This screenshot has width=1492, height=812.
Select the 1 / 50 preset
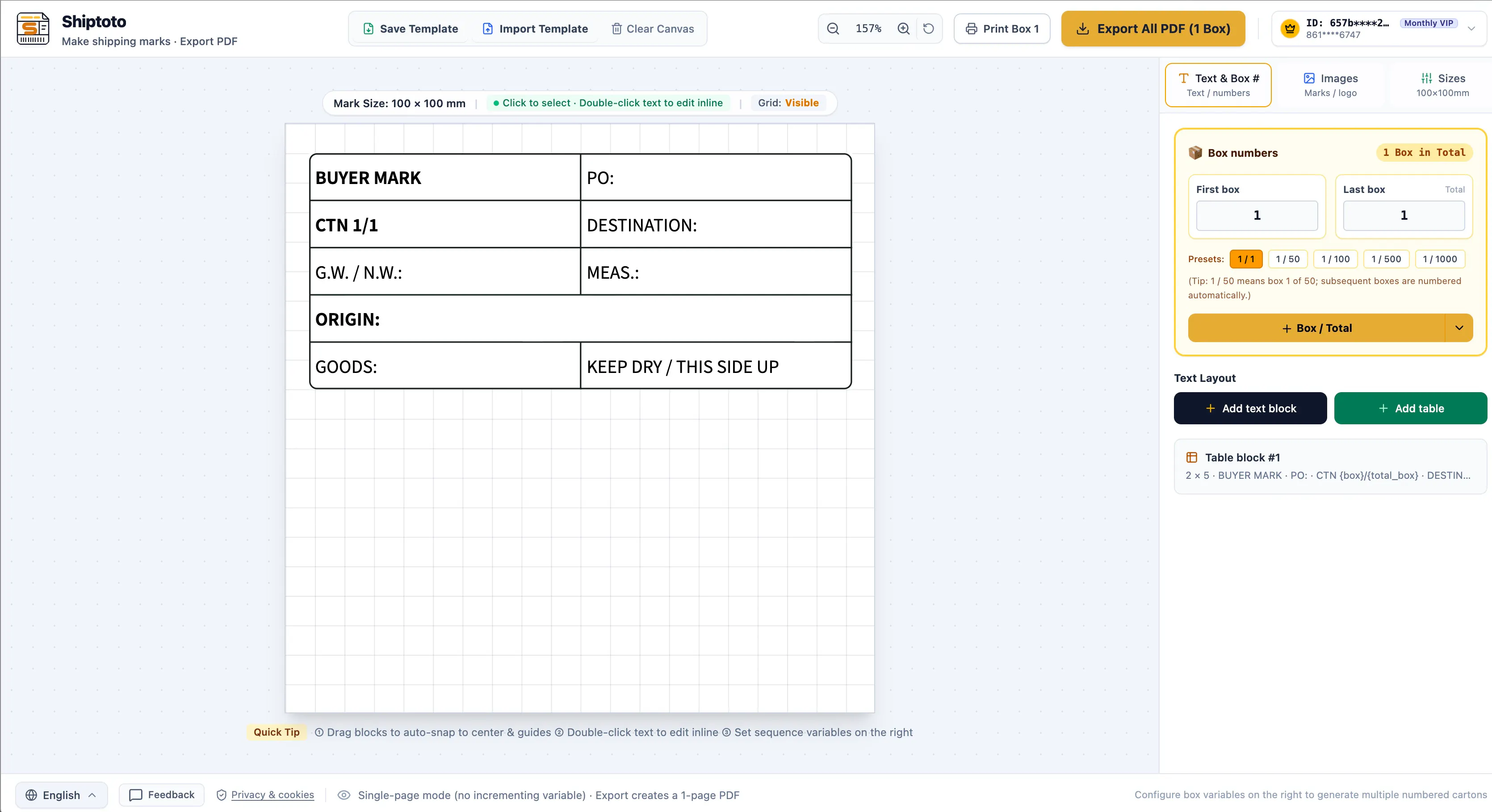point(1287,259)
